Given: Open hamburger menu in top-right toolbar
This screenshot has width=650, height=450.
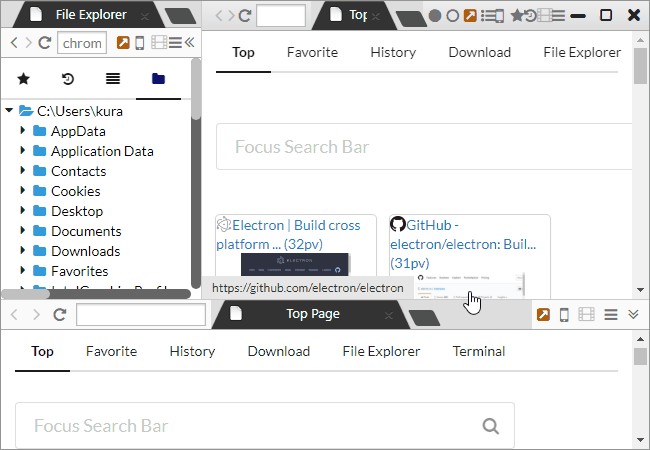Looking at the screenshot, I should tap(558, 16).
